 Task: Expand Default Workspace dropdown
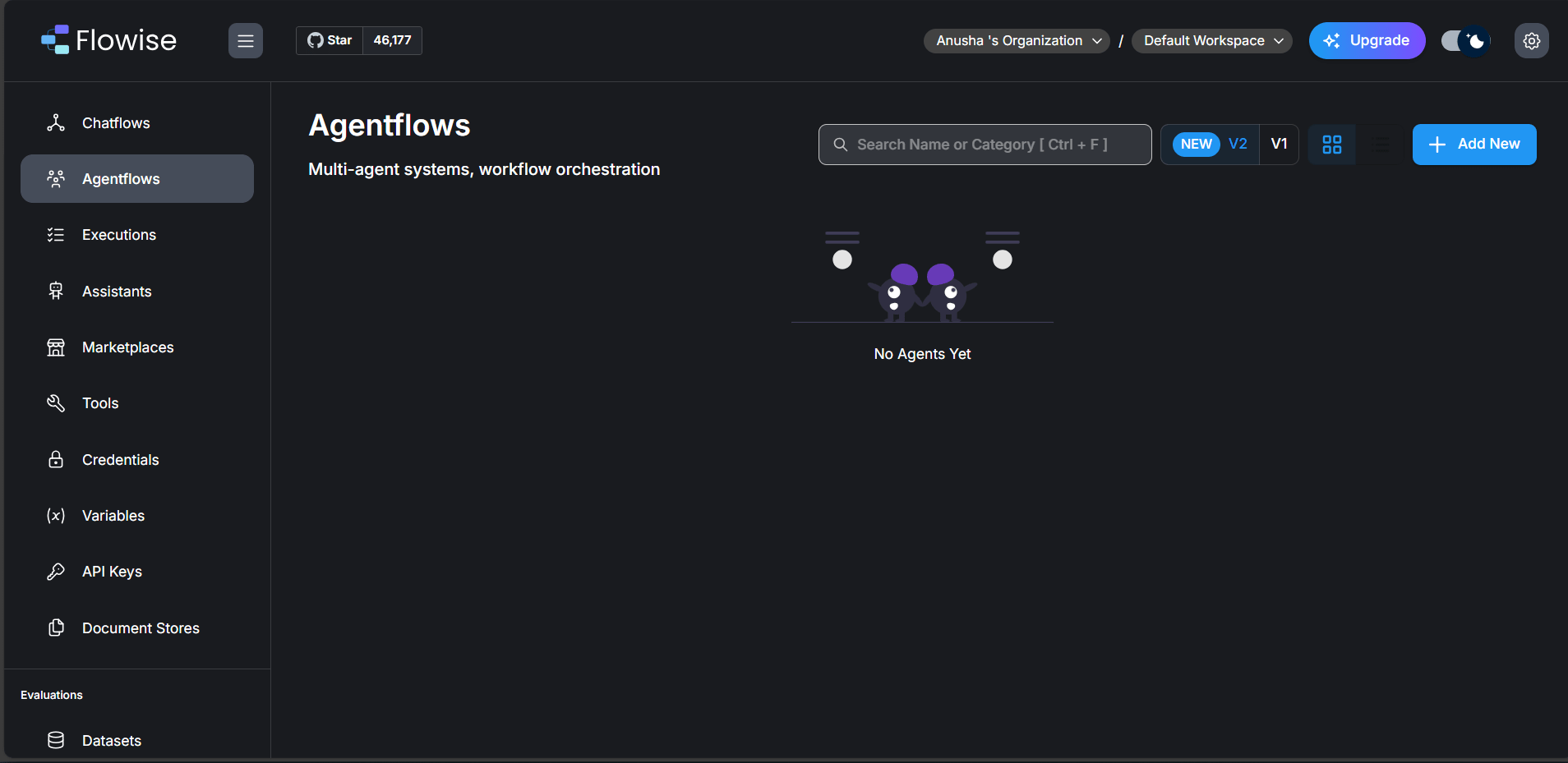(1211, 41)
